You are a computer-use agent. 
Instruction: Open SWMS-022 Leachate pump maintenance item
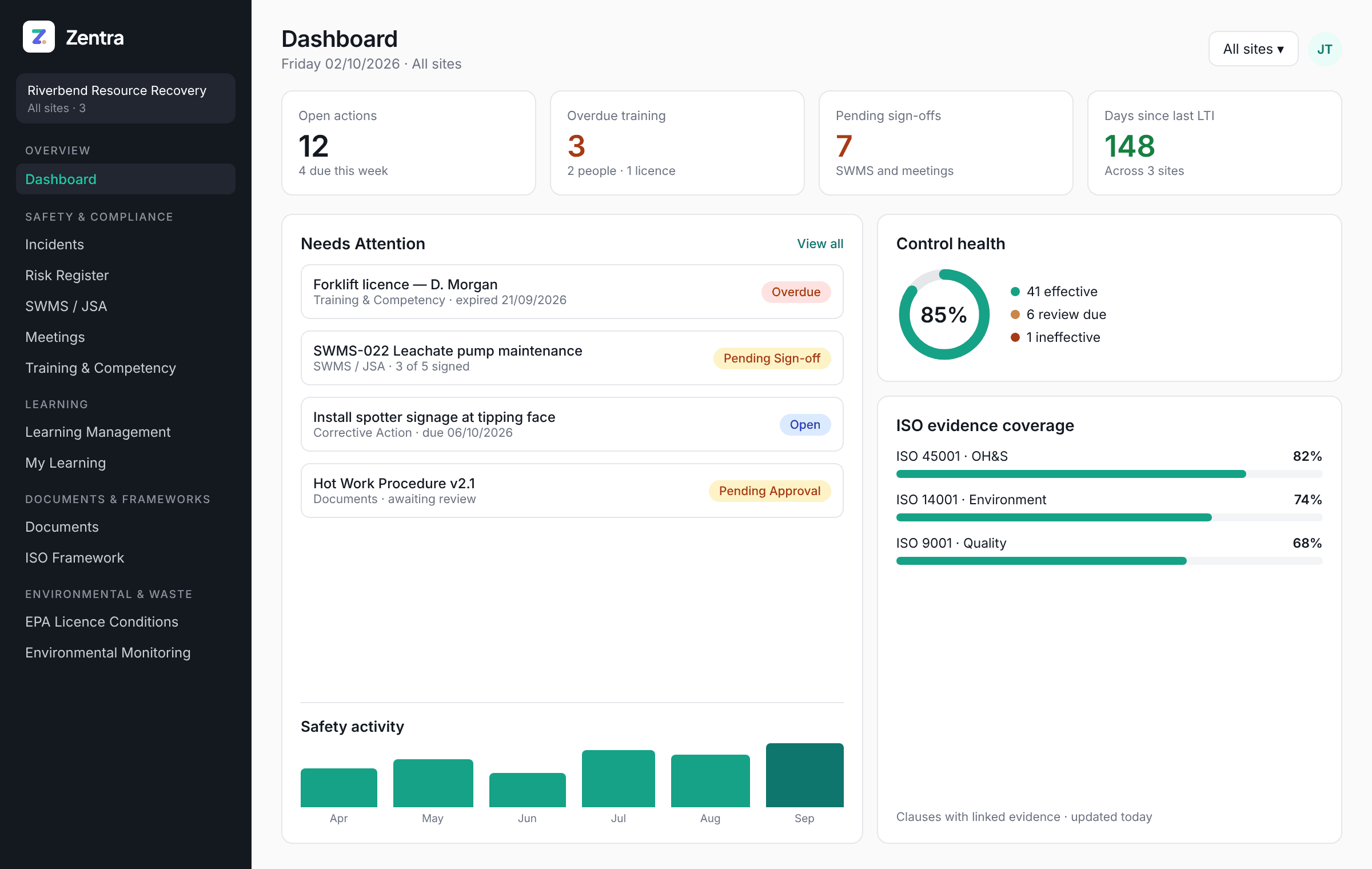click(572, 358)
